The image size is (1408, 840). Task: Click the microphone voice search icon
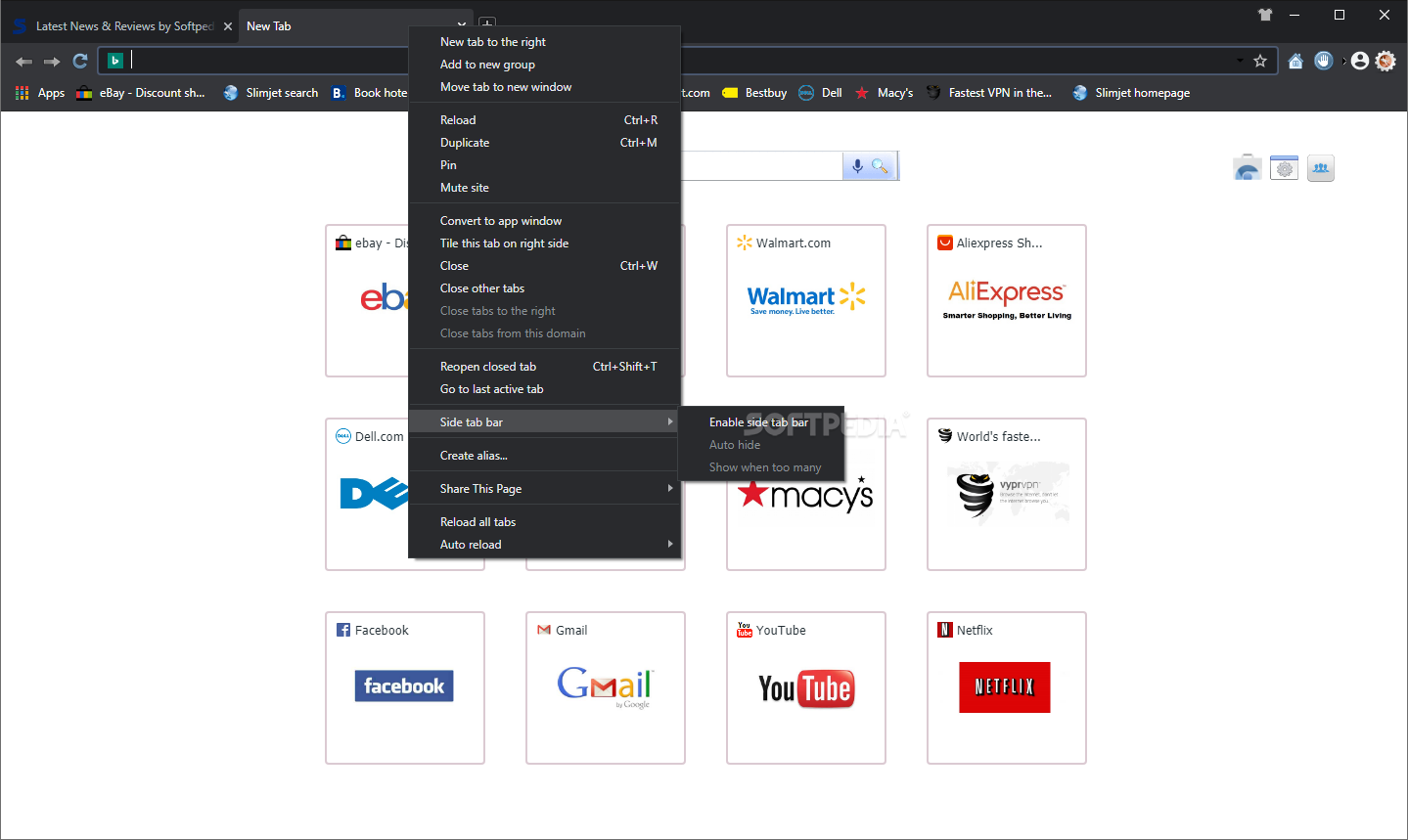pos(857,166)
